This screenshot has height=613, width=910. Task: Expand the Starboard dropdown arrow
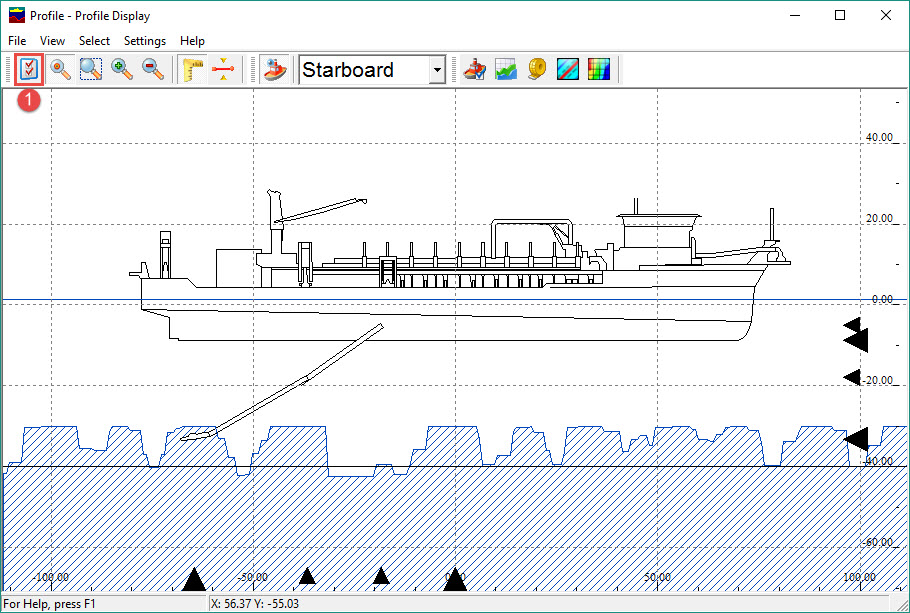pyautogui.click(x=437, y=70)
